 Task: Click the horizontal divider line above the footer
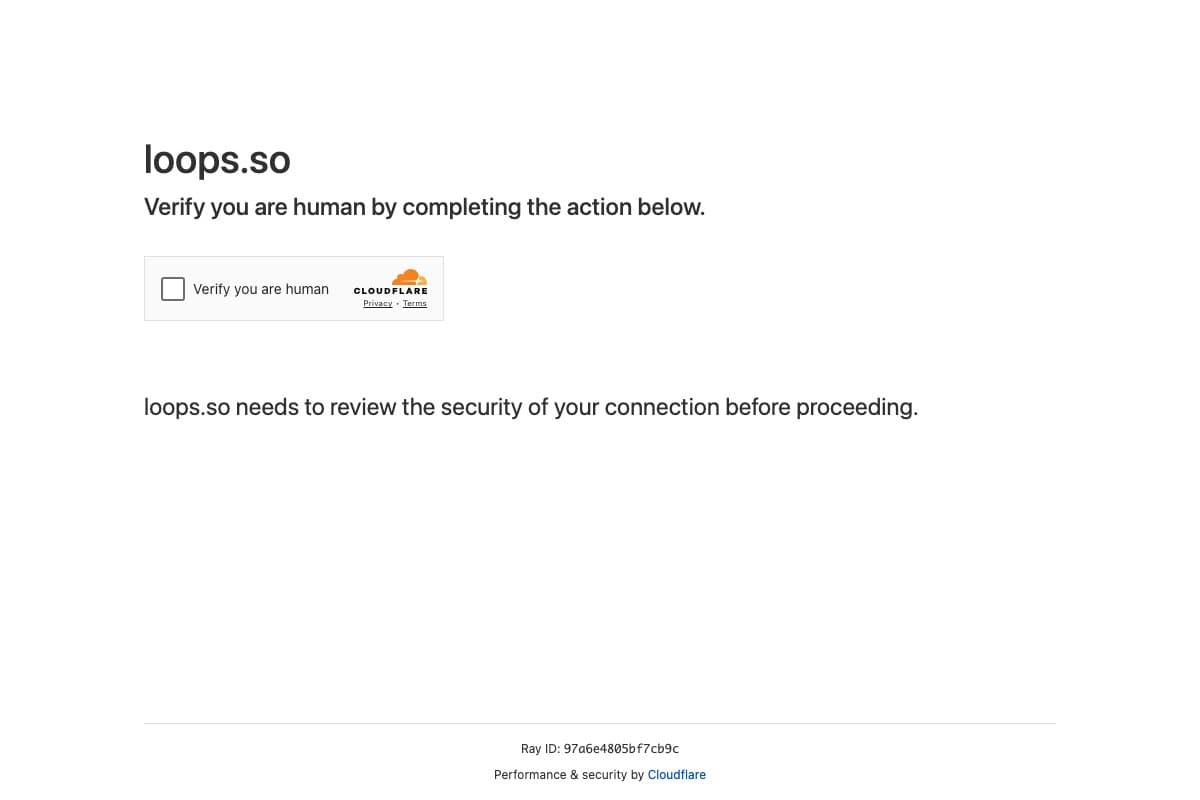600,723
